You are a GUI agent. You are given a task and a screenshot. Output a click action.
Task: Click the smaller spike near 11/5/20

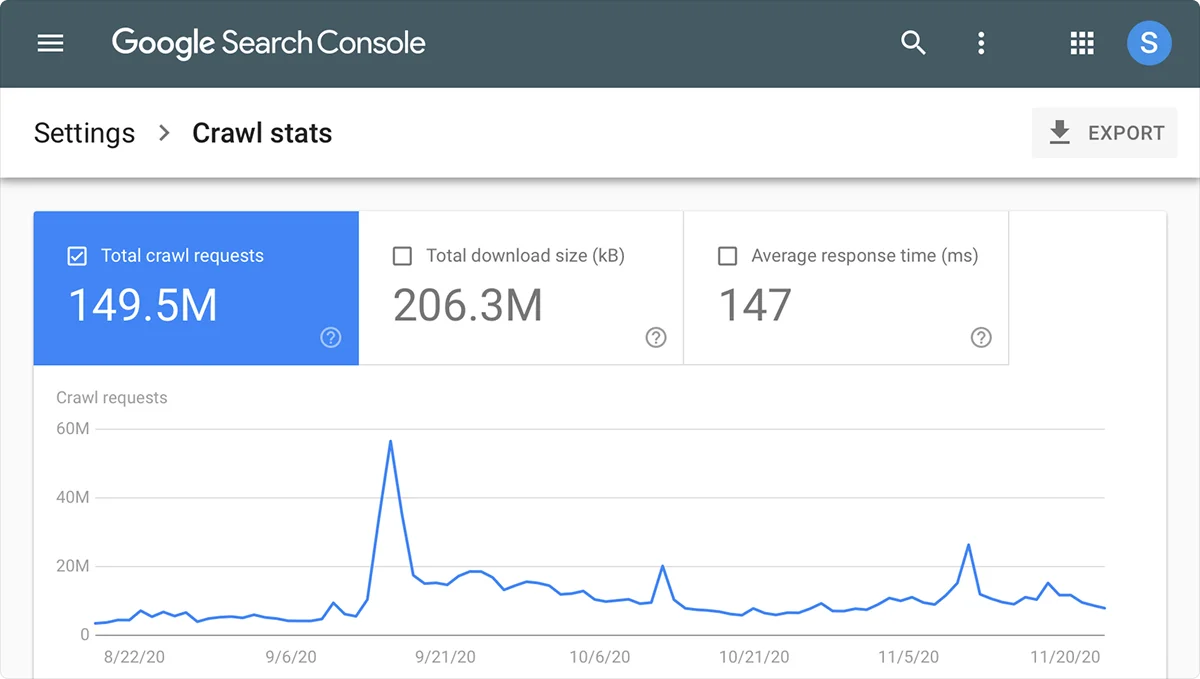click(x=967, y=546)
